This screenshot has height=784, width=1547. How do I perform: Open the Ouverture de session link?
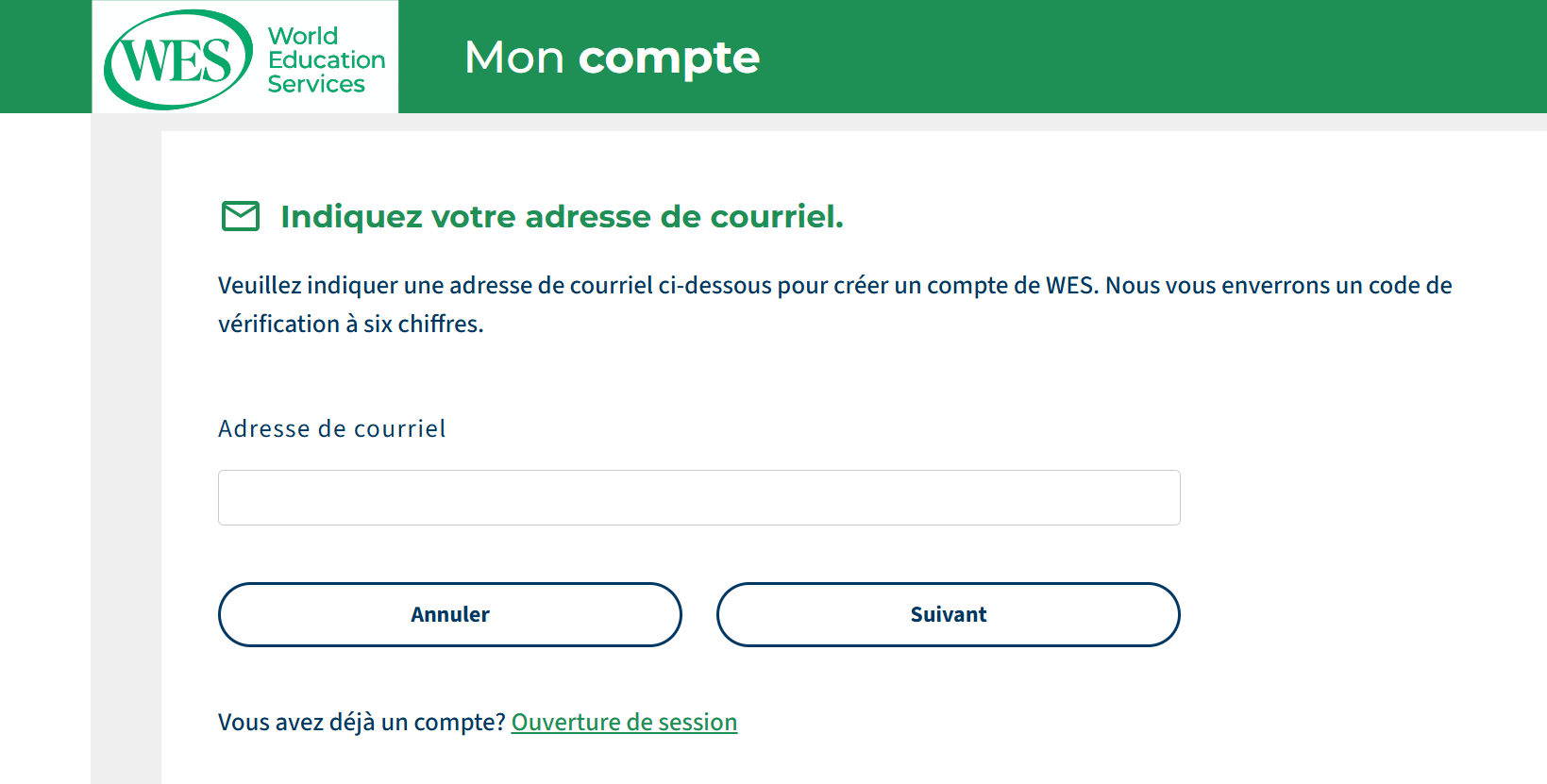coord(624,722)
